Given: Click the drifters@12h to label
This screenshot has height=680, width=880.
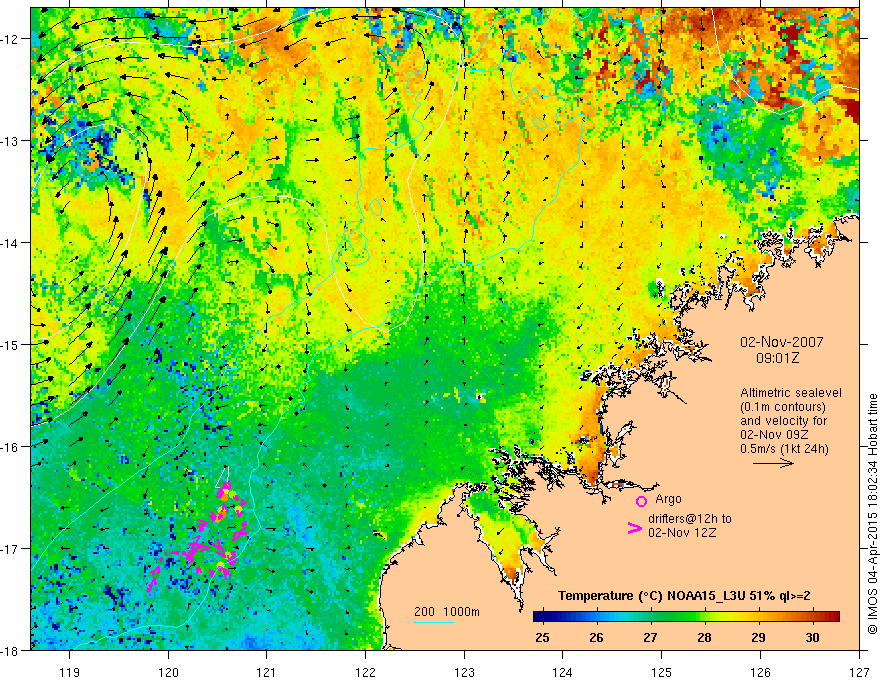Looking at the screenshot, I should point(690,519).
